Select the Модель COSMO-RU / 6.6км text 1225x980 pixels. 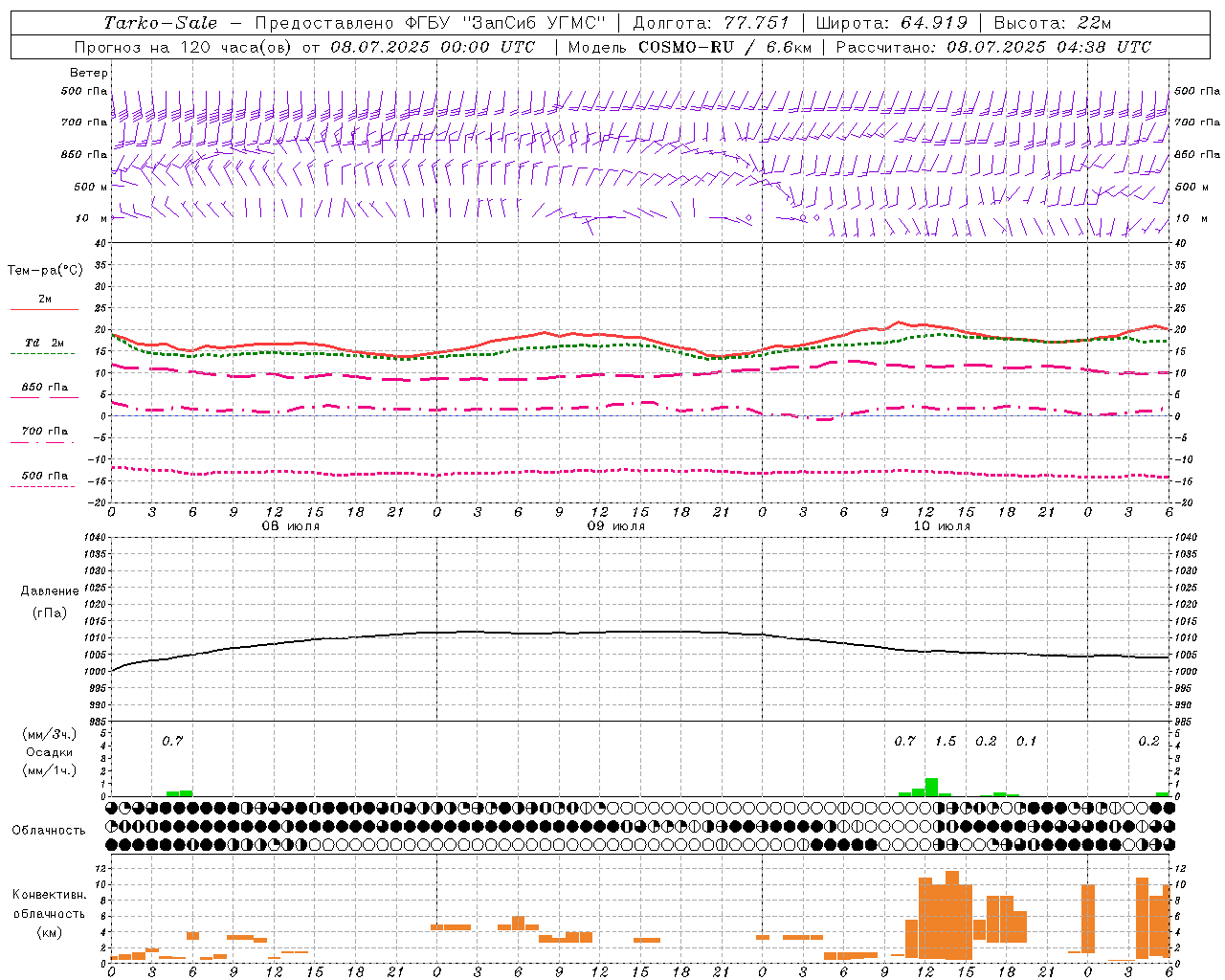click(690, 47)
